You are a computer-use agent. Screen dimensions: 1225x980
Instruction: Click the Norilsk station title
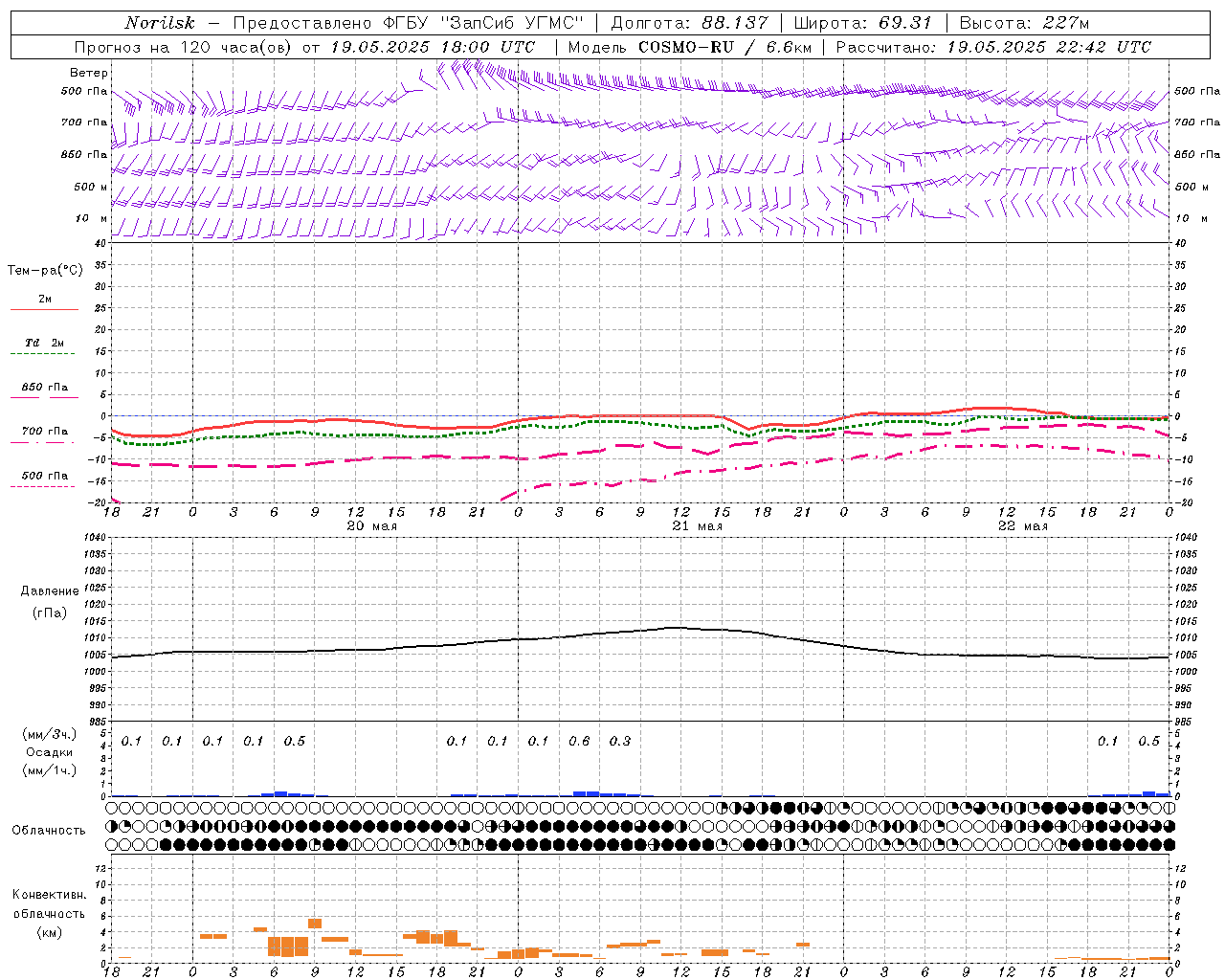[x=159, y=23]
